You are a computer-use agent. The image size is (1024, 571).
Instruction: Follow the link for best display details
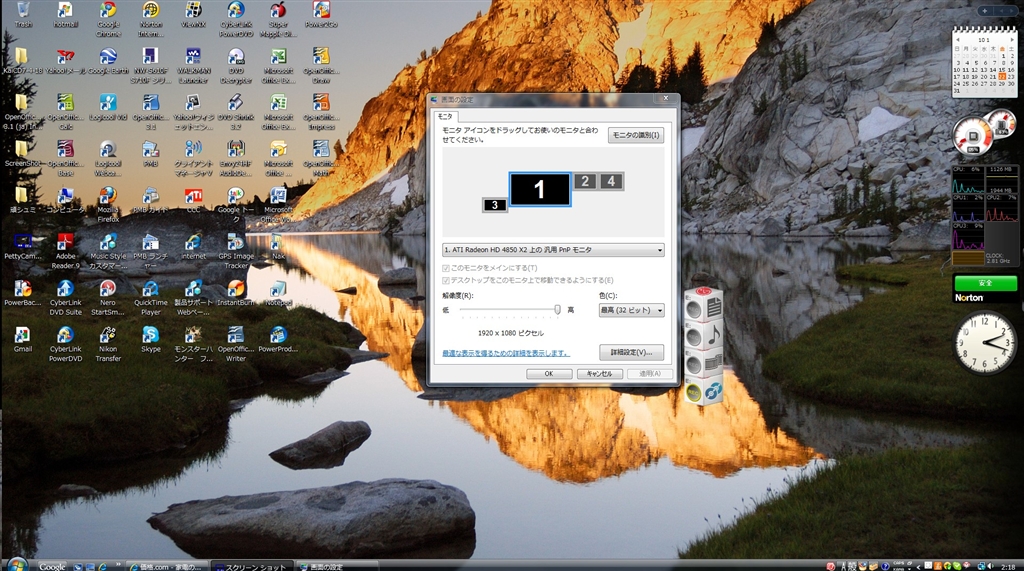pyautogui.click(x=505, y=353)
